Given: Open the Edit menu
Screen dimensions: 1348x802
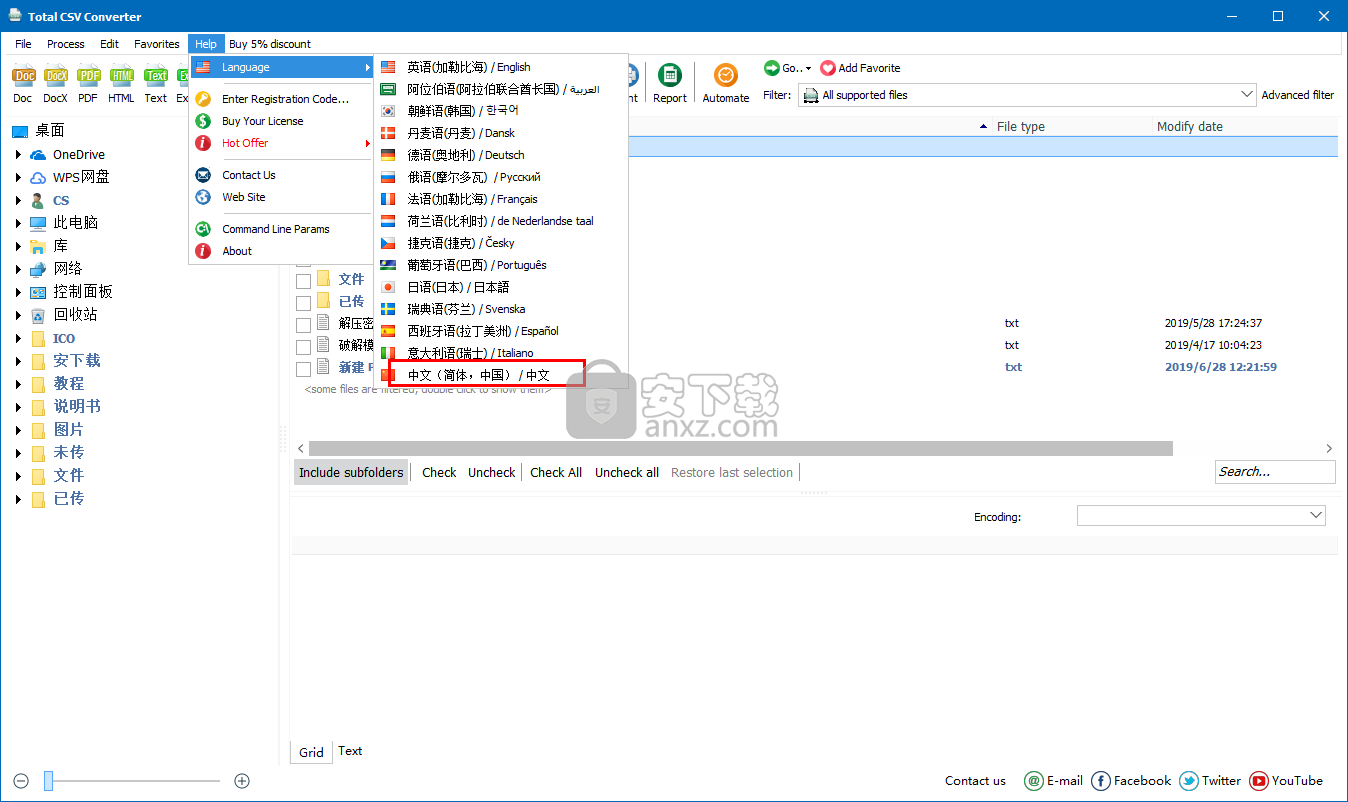Looking at the screenshot, I should point(109,44).
